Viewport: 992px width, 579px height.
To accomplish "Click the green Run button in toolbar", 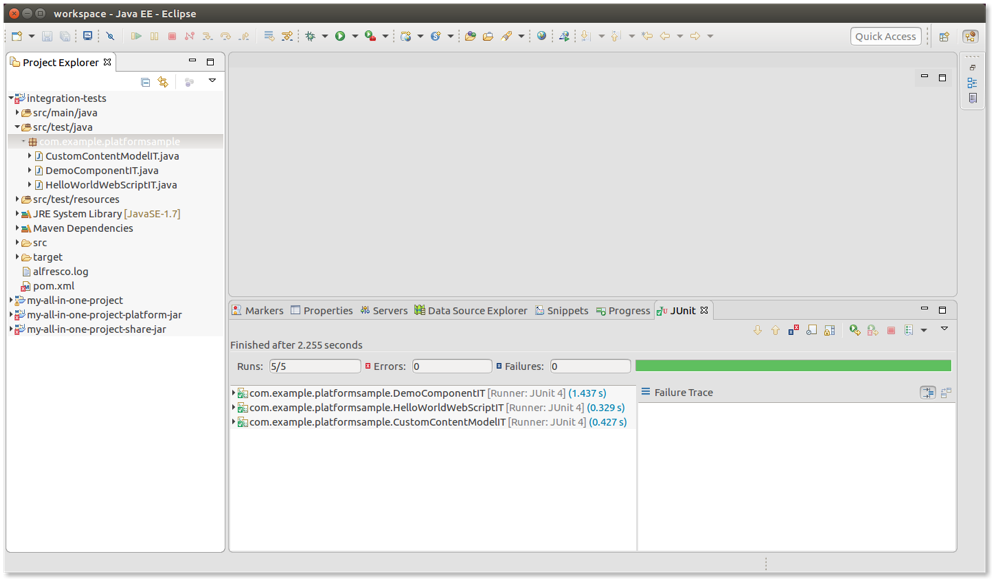I will click(340, 36).
